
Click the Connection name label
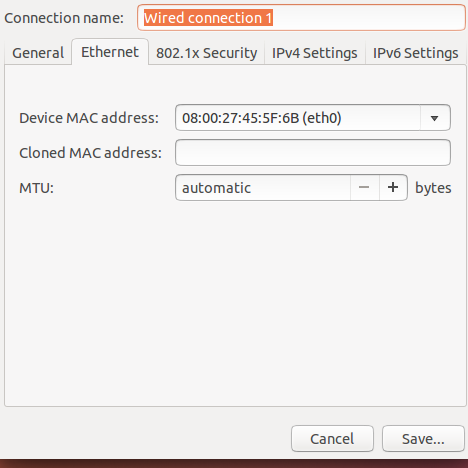click(64, 18)
